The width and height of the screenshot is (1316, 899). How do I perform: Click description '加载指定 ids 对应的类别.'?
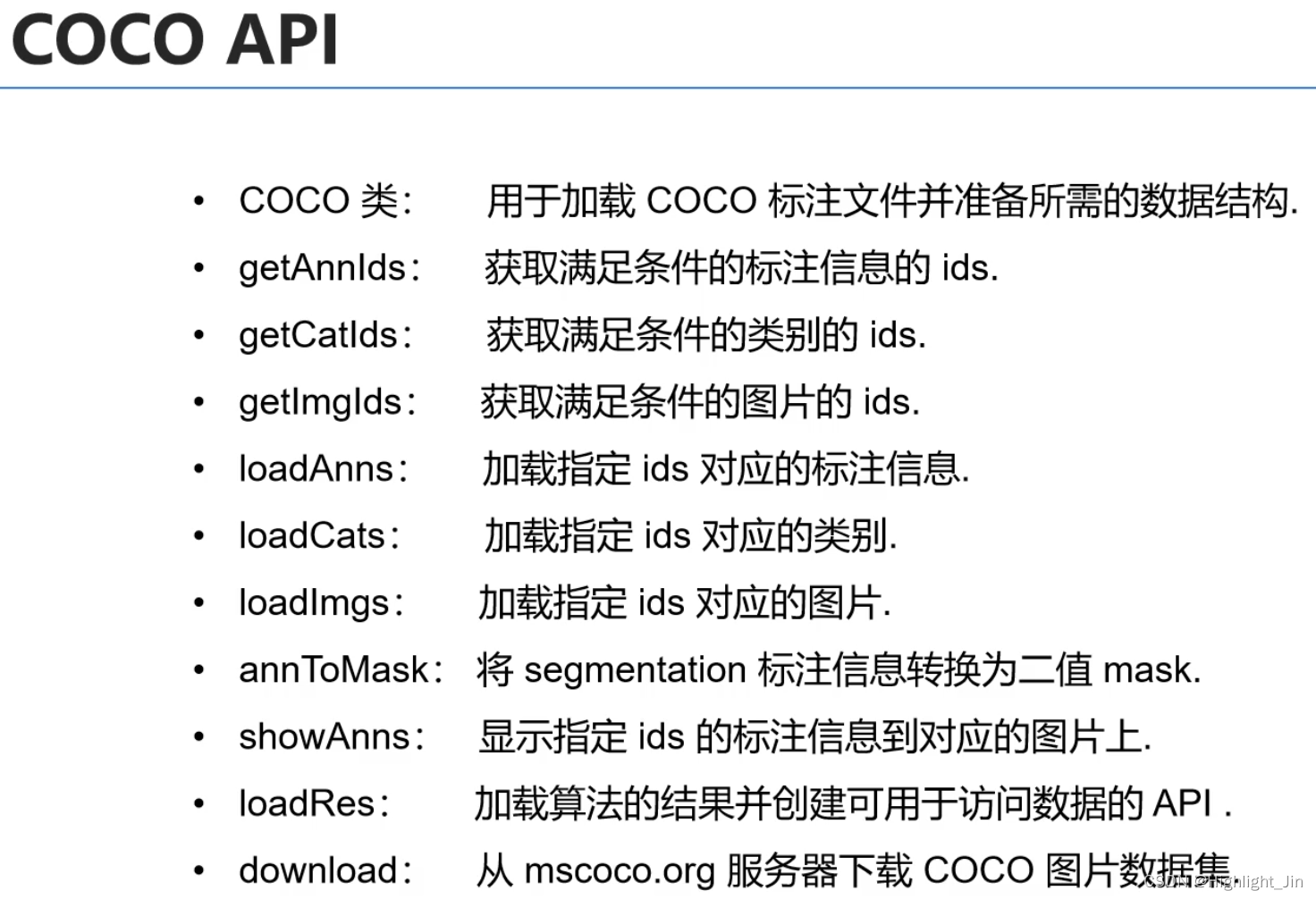(690, 535)
